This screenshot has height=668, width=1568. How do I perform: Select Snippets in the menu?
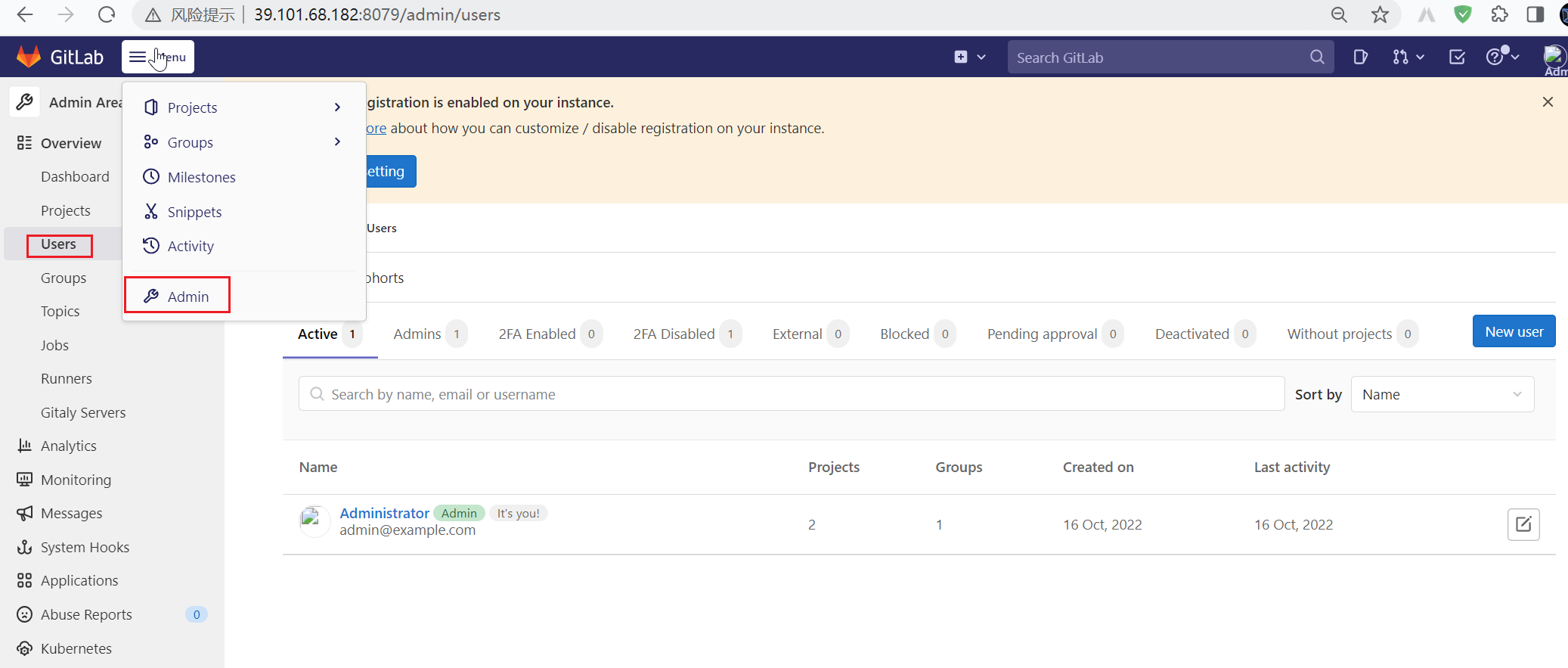tap(242, 212)
